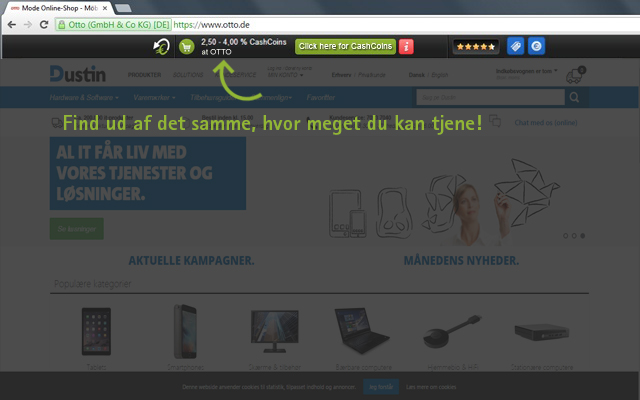This screenshot has width=640, height=400.
Task: Open Chat med os (online) link
Action: [546, 122]
